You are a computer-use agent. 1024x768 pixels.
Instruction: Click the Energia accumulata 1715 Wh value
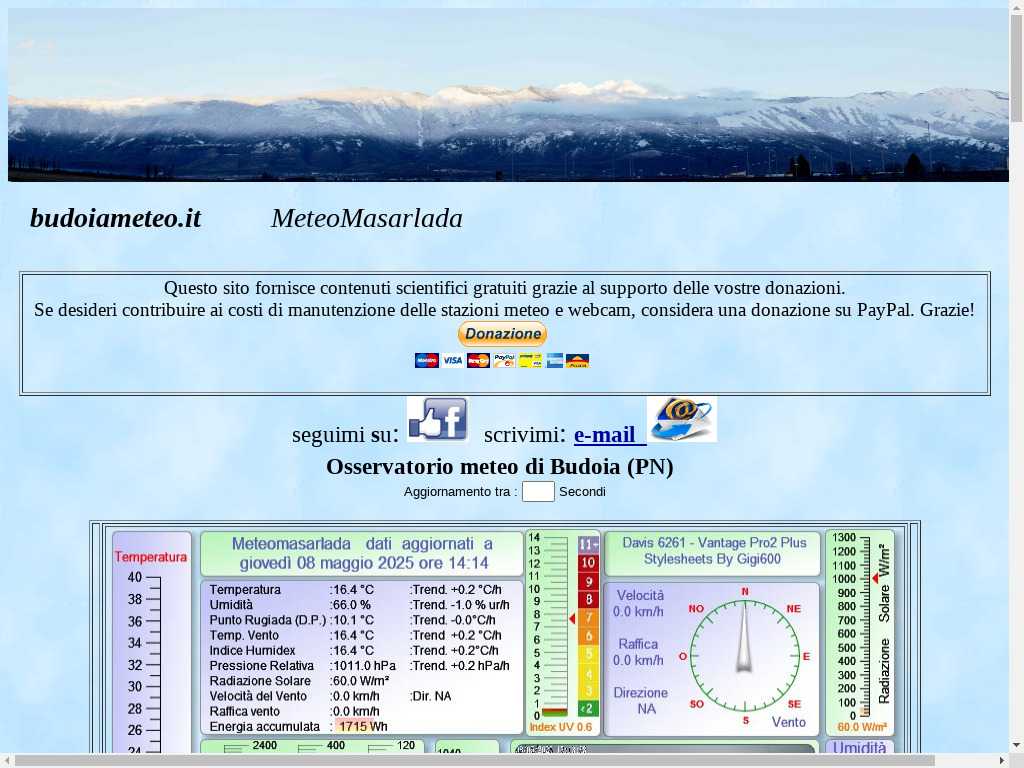point(363,726)
